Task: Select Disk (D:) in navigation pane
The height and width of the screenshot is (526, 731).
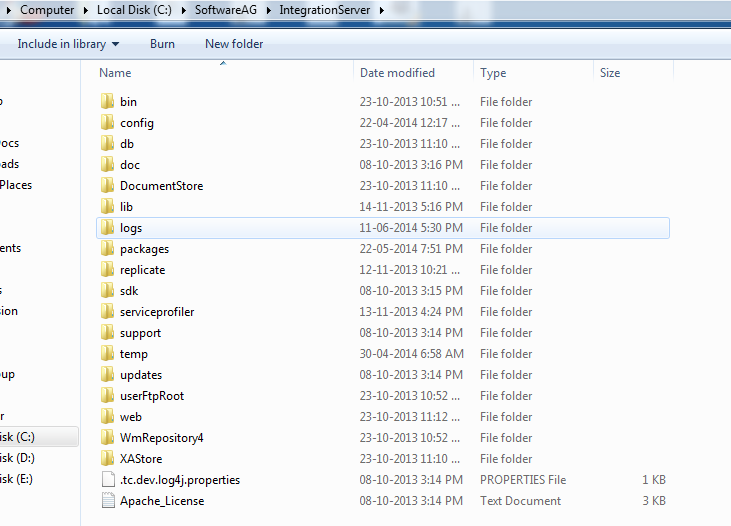Action: click(17, 458)
